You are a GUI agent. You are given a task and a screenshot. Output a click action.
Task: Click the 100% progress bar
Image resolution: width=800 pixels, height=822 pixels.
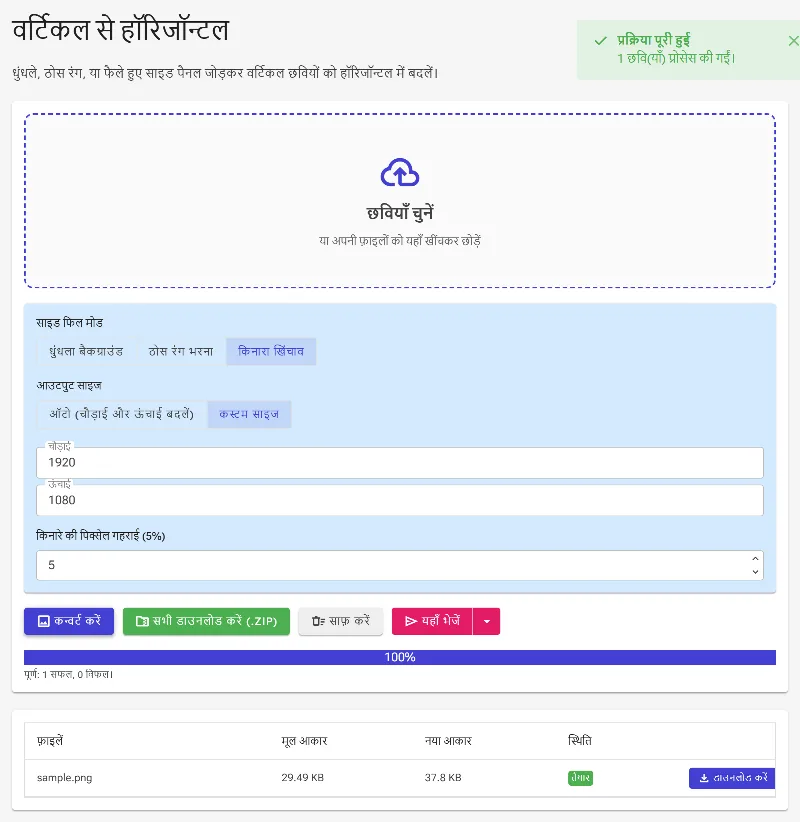(x=399, y=657)
